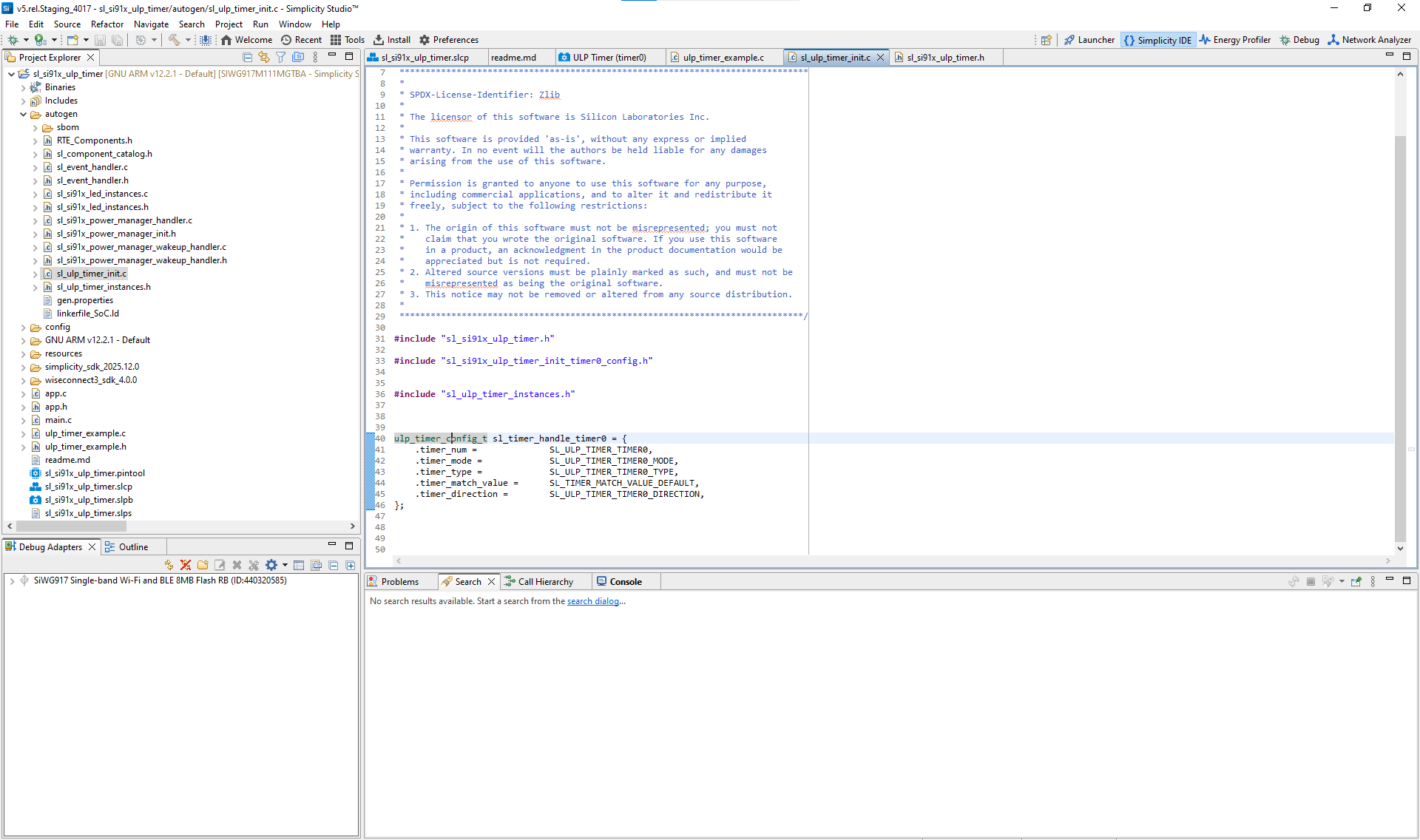
Task: Toggle Link with Editor in Project Explorer
Action: [264, 57]
